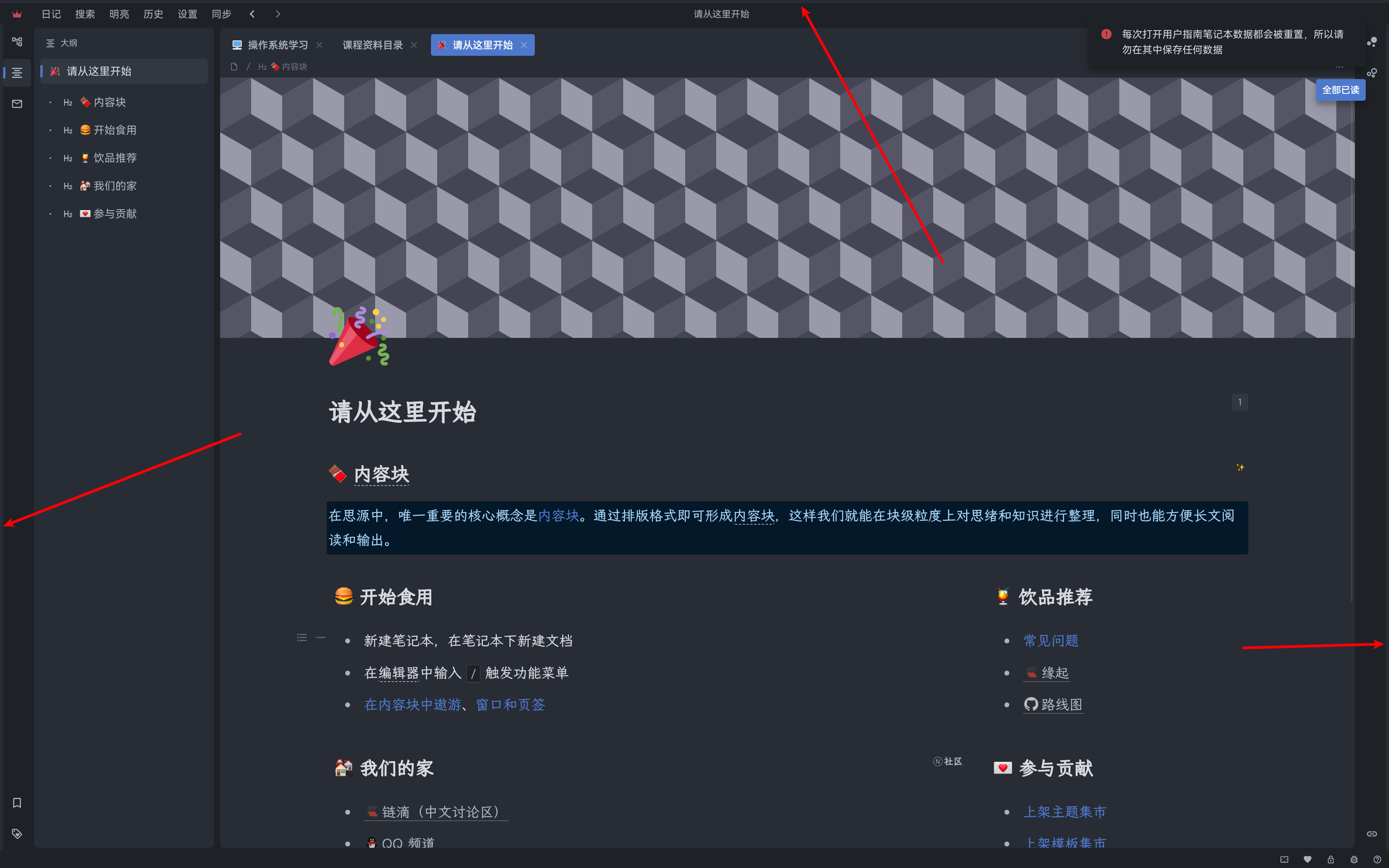The width and height of the screenshot is (1389, 868).
Task: Lock the workspace via the lock icon
Action: pos(1331,859)
